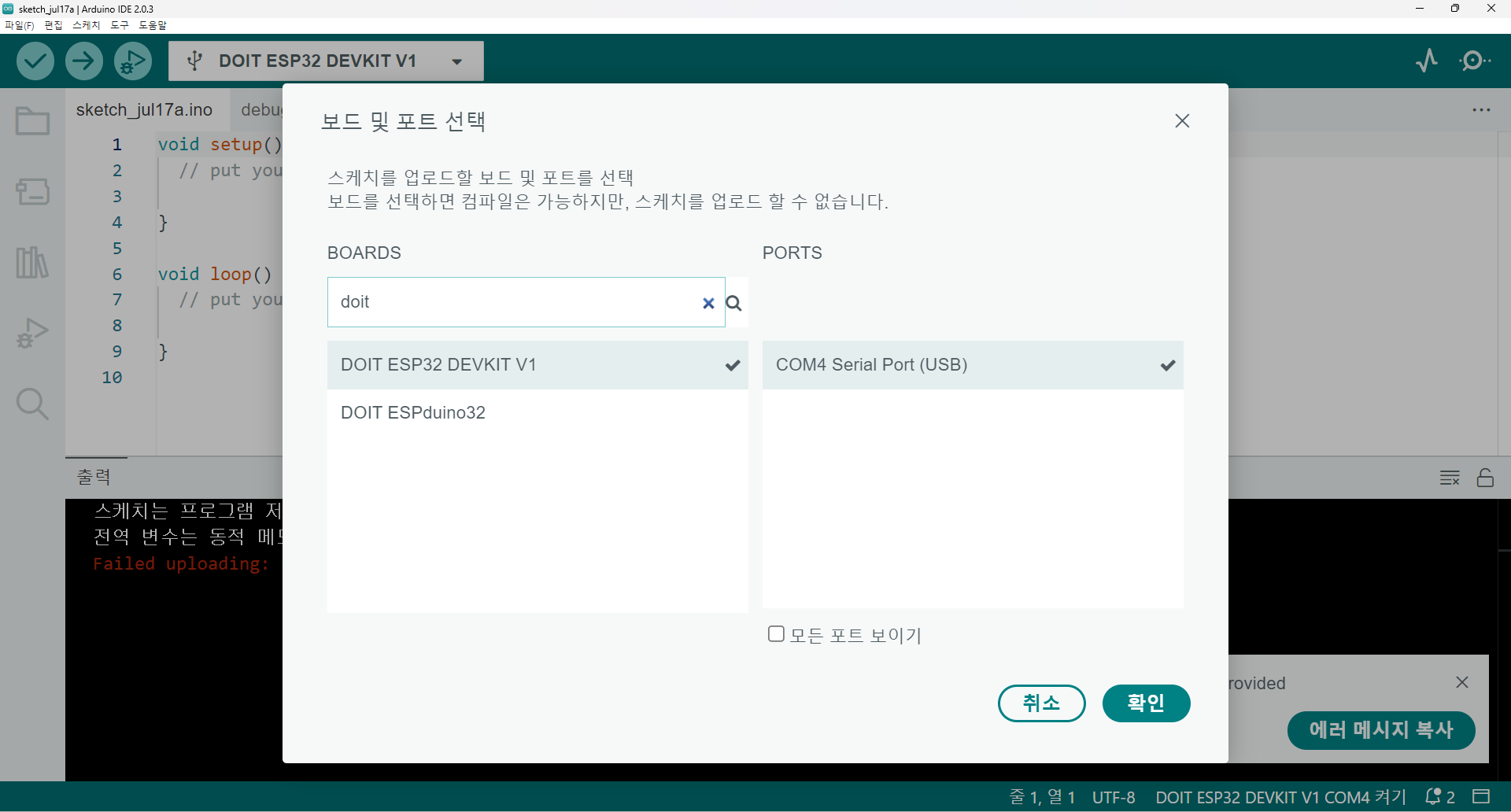Expand the DOIT ESP32 DEVKIT V1 board dropdown
The height and width of the screenshot is (812, 1511).
point(456,62)
